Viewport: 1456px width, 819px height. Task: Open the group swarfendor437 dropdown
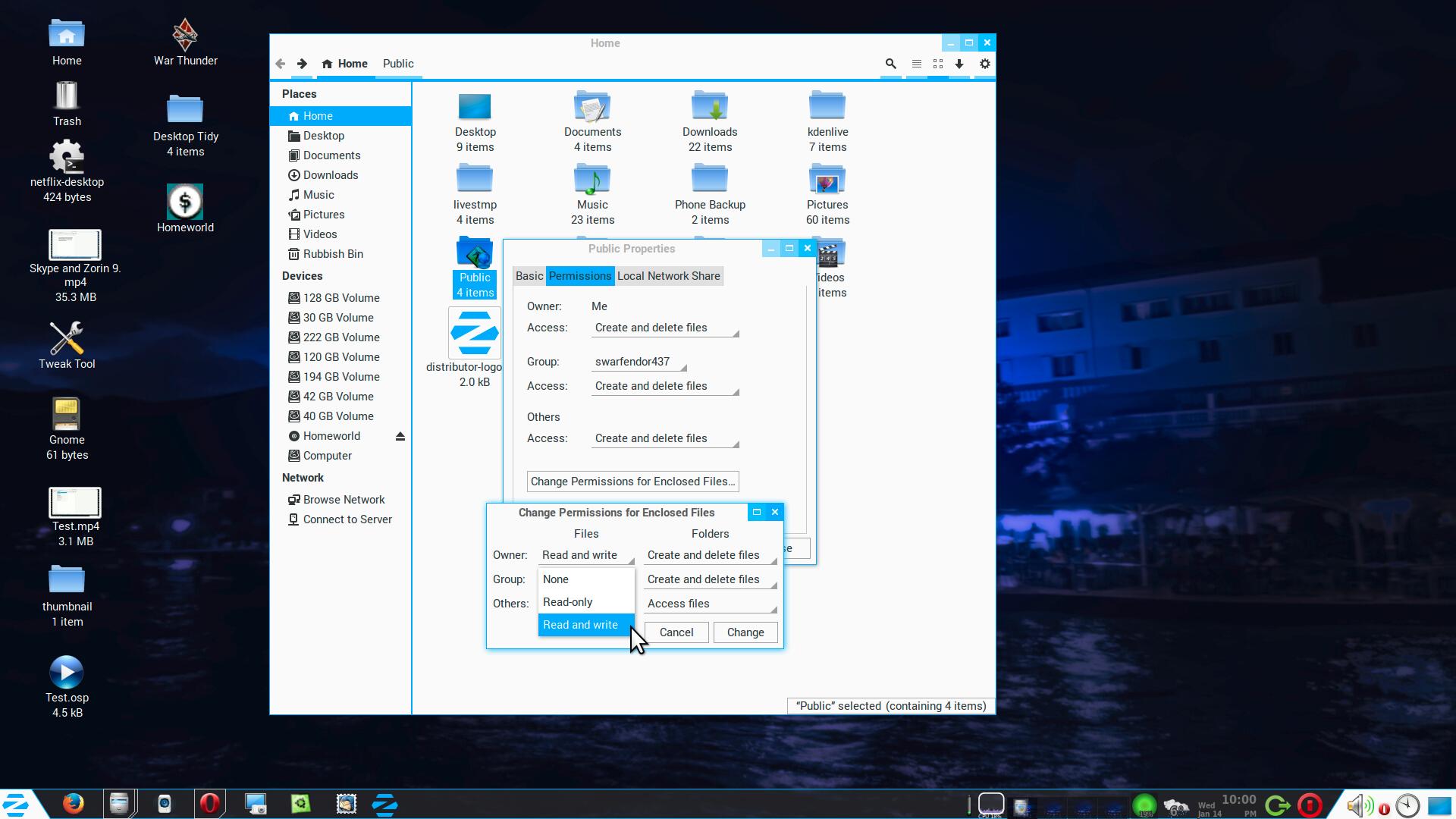coord(639,362)
